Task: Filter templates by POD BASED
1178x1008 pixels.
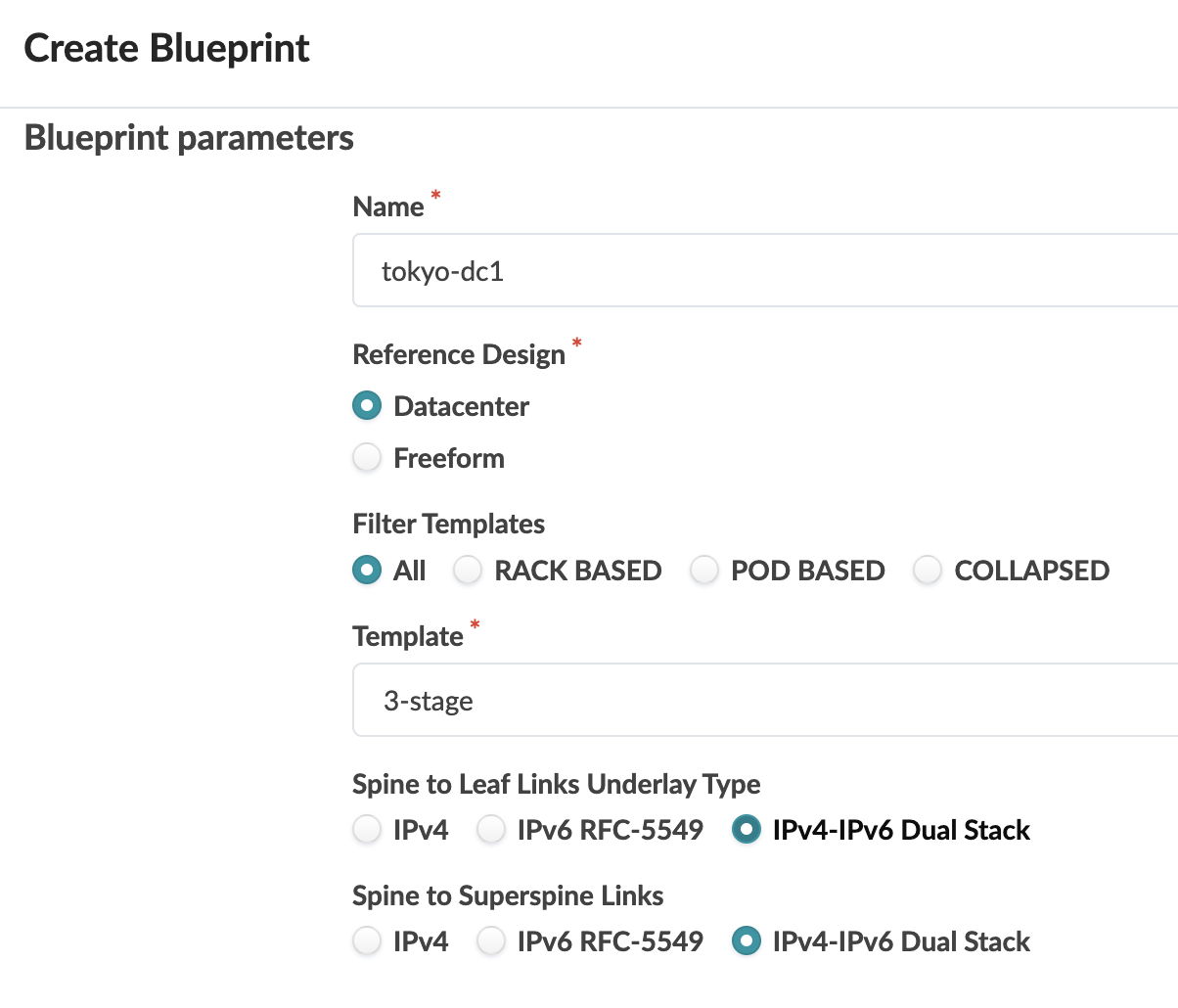Action: click(704, 571)
